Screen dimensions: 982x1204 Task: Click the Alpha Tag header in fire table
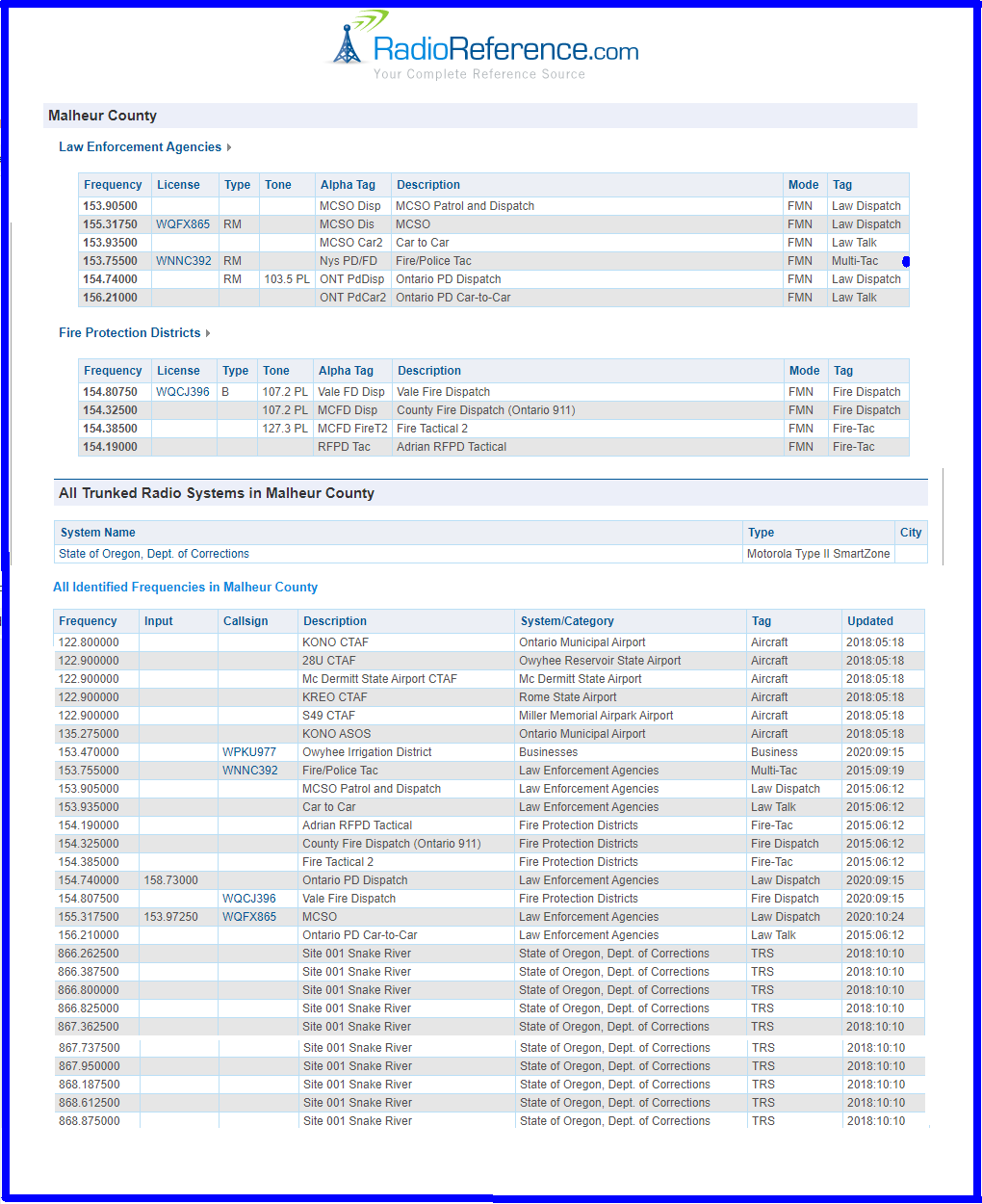tap(346, 371)
